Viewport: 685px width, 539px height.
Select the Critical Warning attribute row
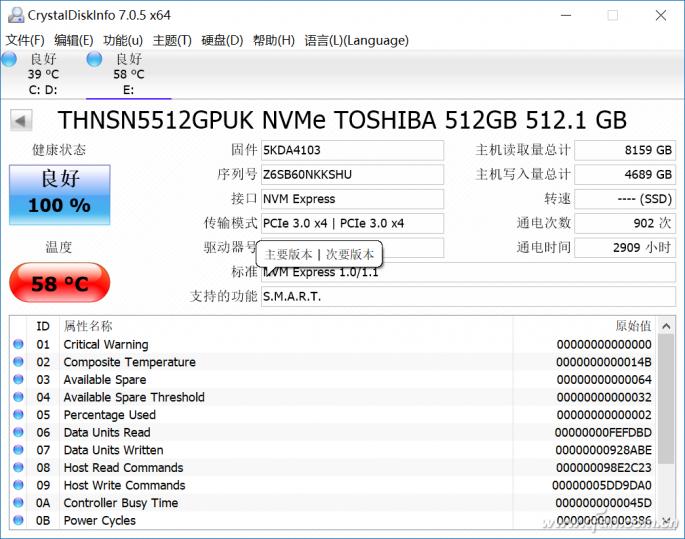pos(333,344)
